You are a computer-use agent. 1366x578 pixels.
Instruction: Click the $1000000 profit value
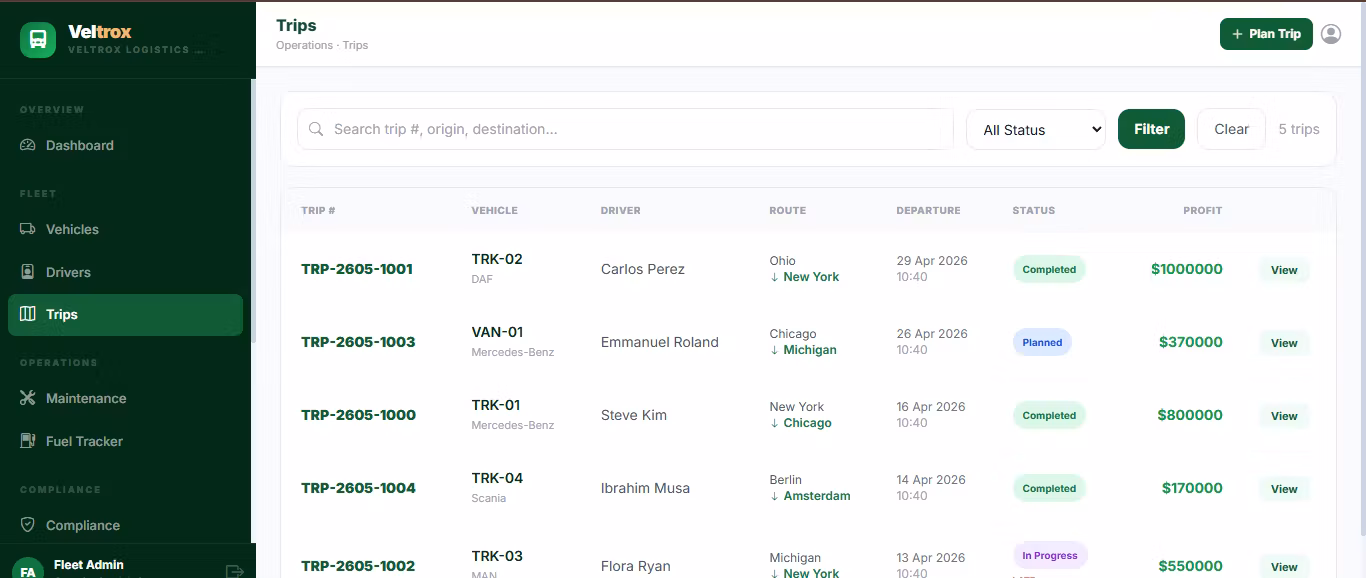click(1187, 269)
